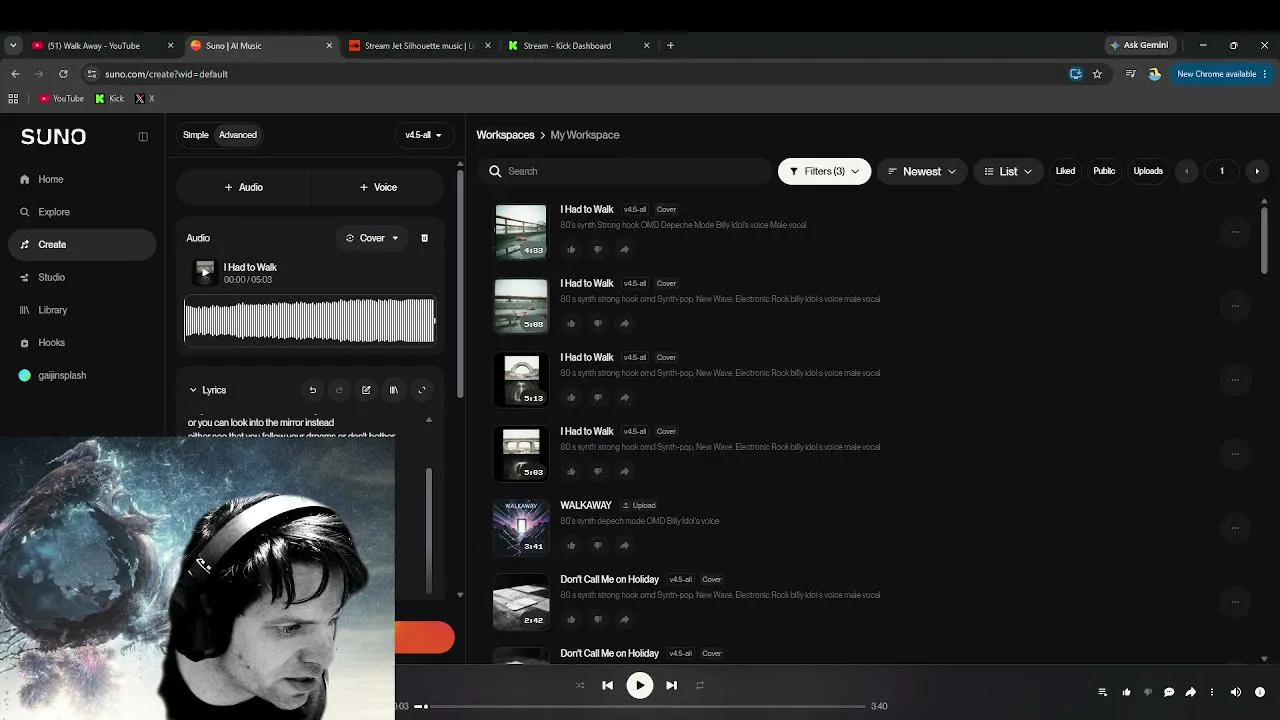Like the 4:33 I Had to Walk song

571,249
